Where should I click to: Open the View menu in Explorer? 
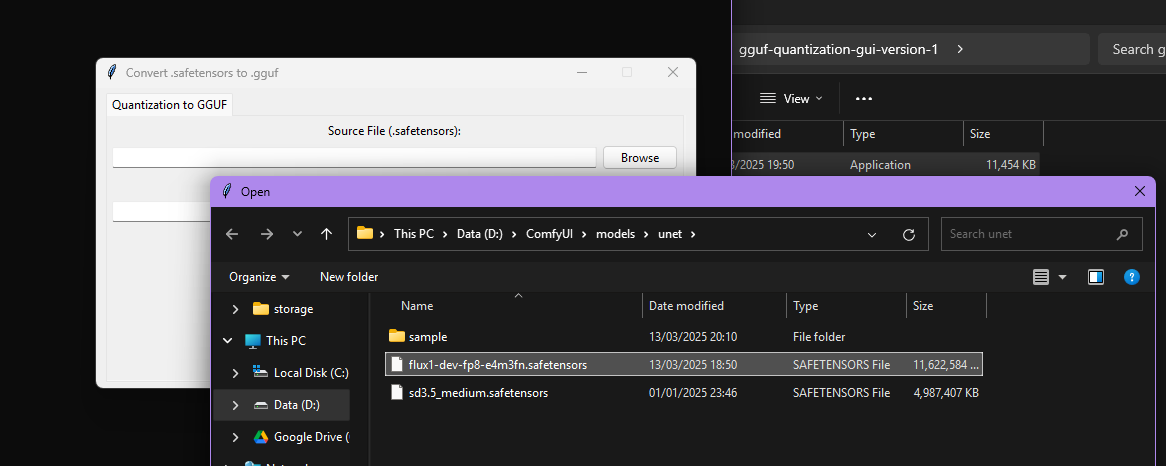click(x=791, y=98)
